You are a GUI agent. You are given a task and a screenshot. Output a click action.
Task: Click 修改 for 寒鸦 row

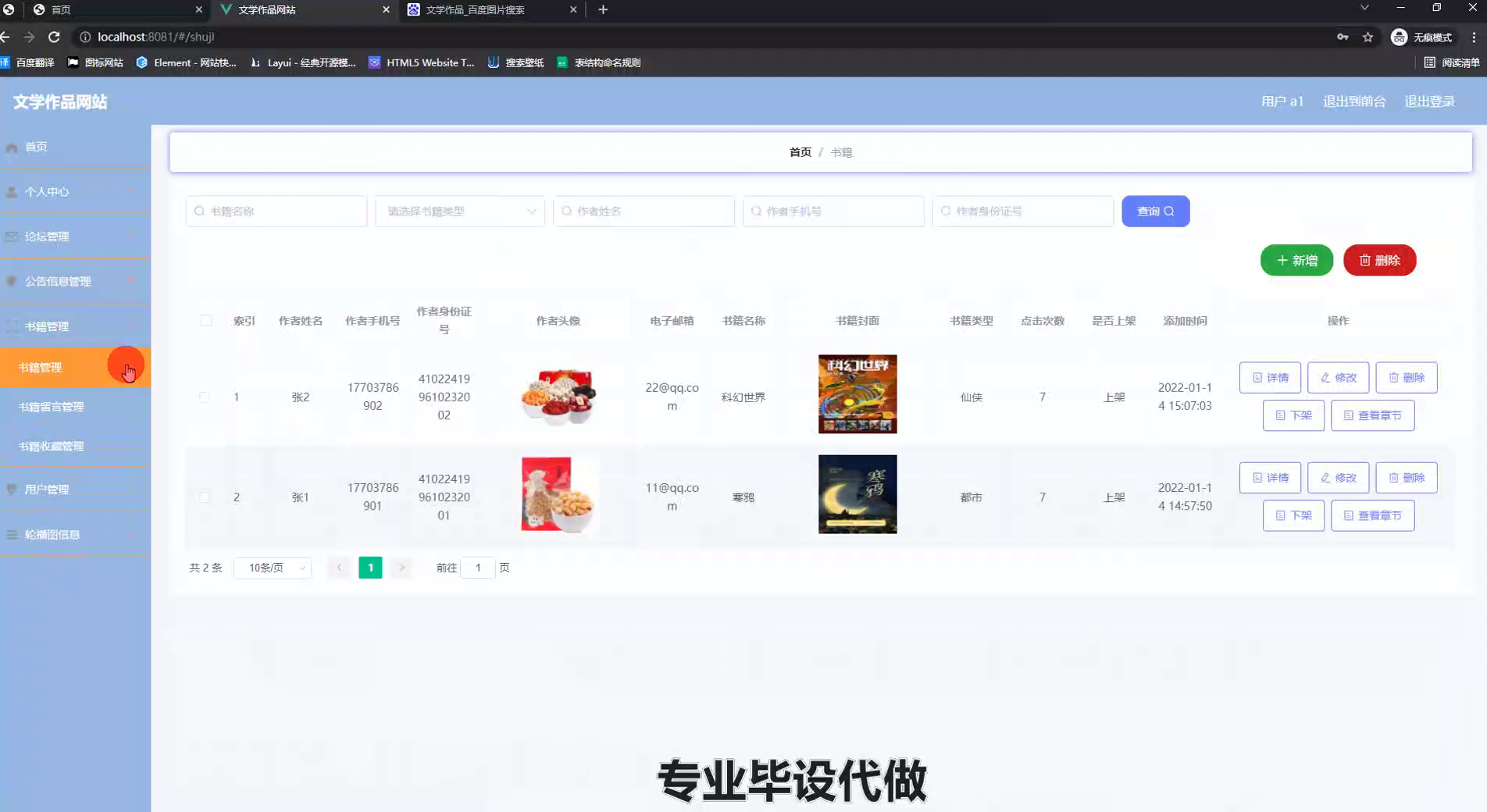[x=1338, y=478]
